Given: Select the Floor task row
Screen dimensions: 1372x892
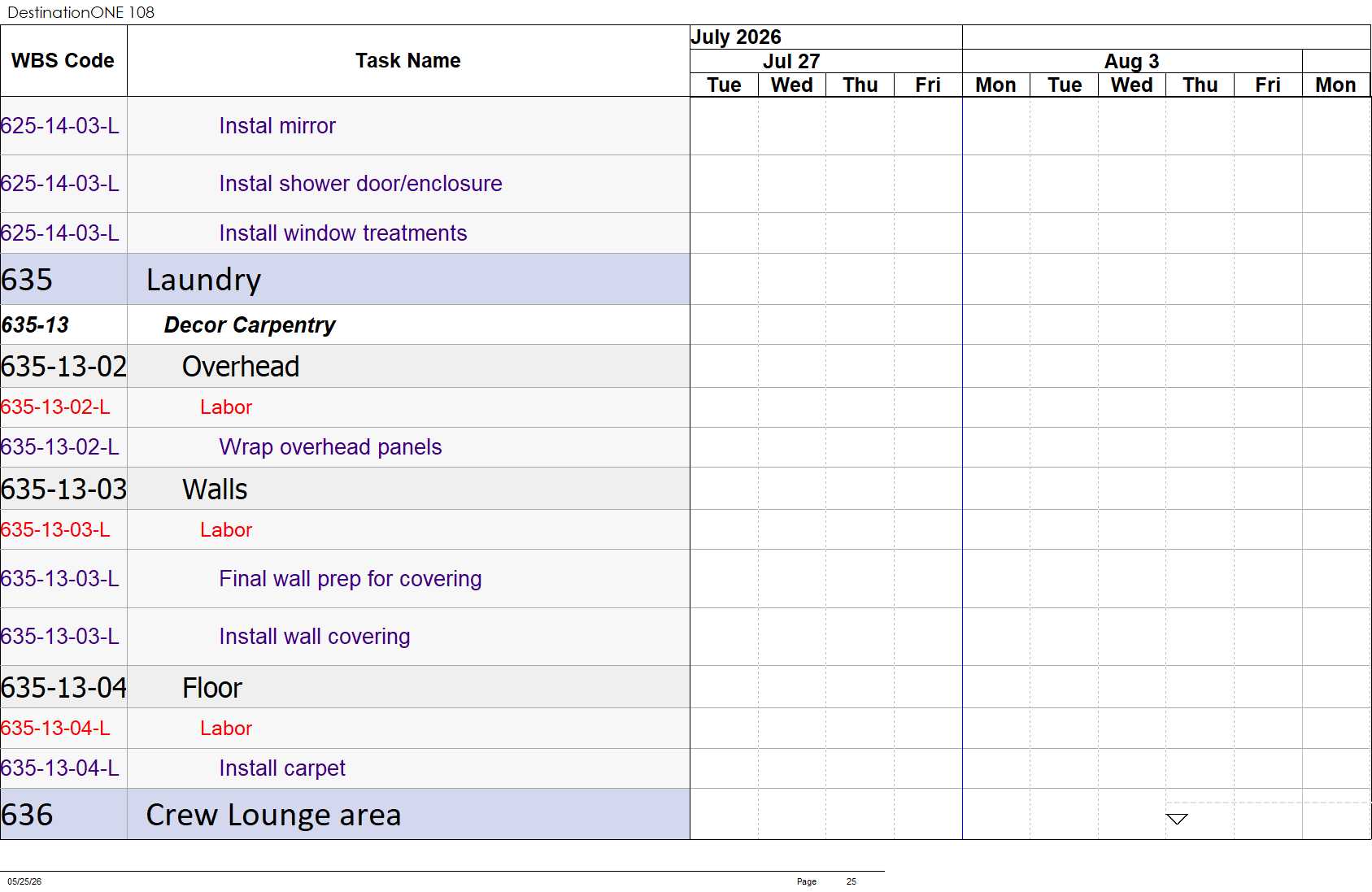Looking at the screenshot, I should coord(345,687).
